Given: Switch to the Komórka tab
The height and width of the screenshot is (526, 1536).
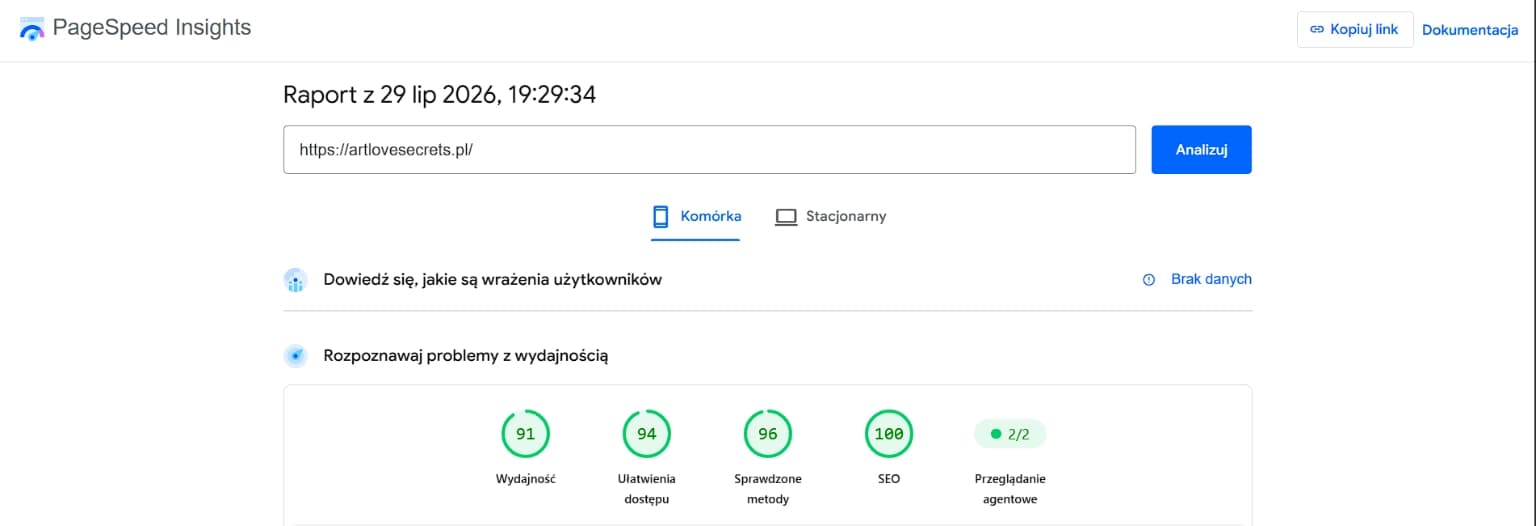Looking at the screenshot, I should [696, 216].
